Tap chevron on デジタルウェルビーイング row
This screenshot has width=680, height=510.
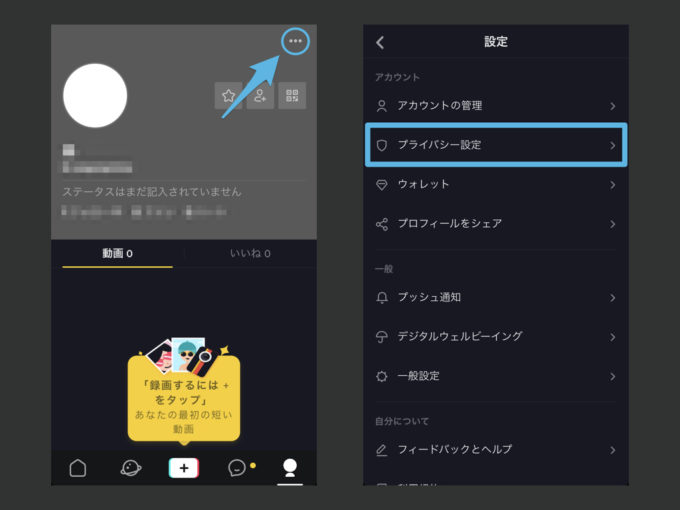[x=613, y=337]
